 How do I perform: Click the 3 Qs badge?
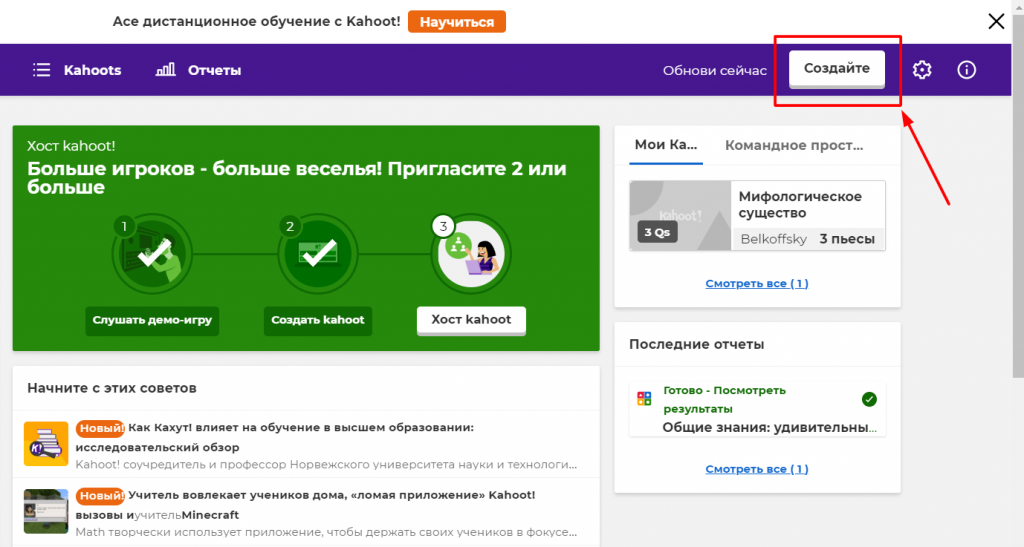pyautogui.click(x=657, y=232)
